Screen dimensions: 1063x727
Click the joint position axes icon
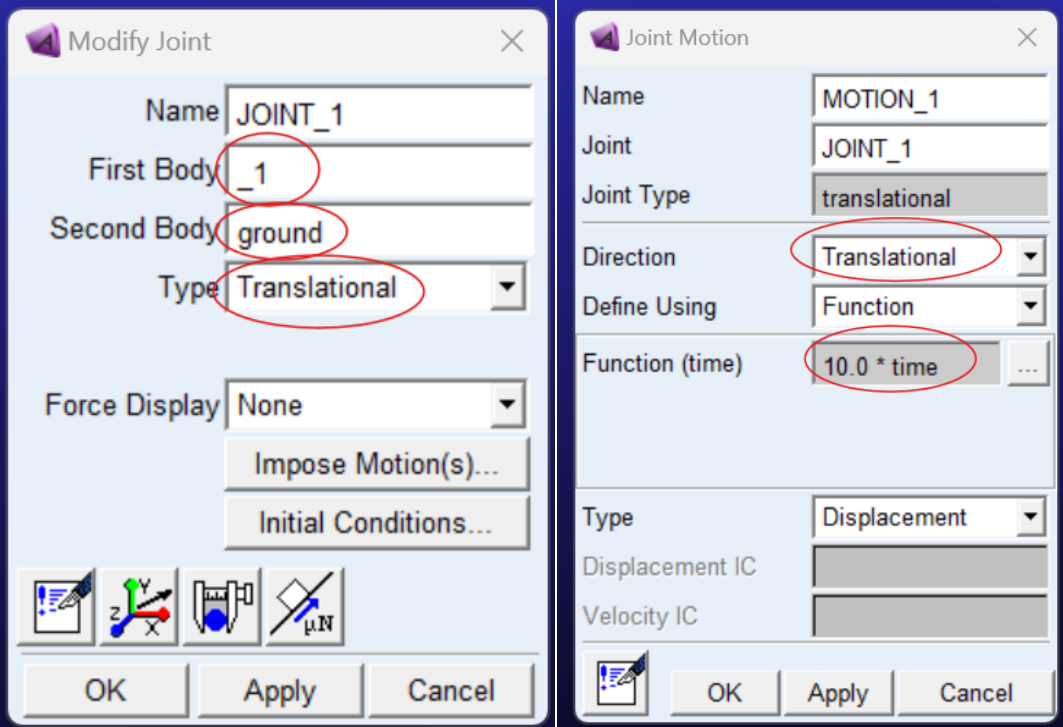pyautogui.click(x=140, y=606)
